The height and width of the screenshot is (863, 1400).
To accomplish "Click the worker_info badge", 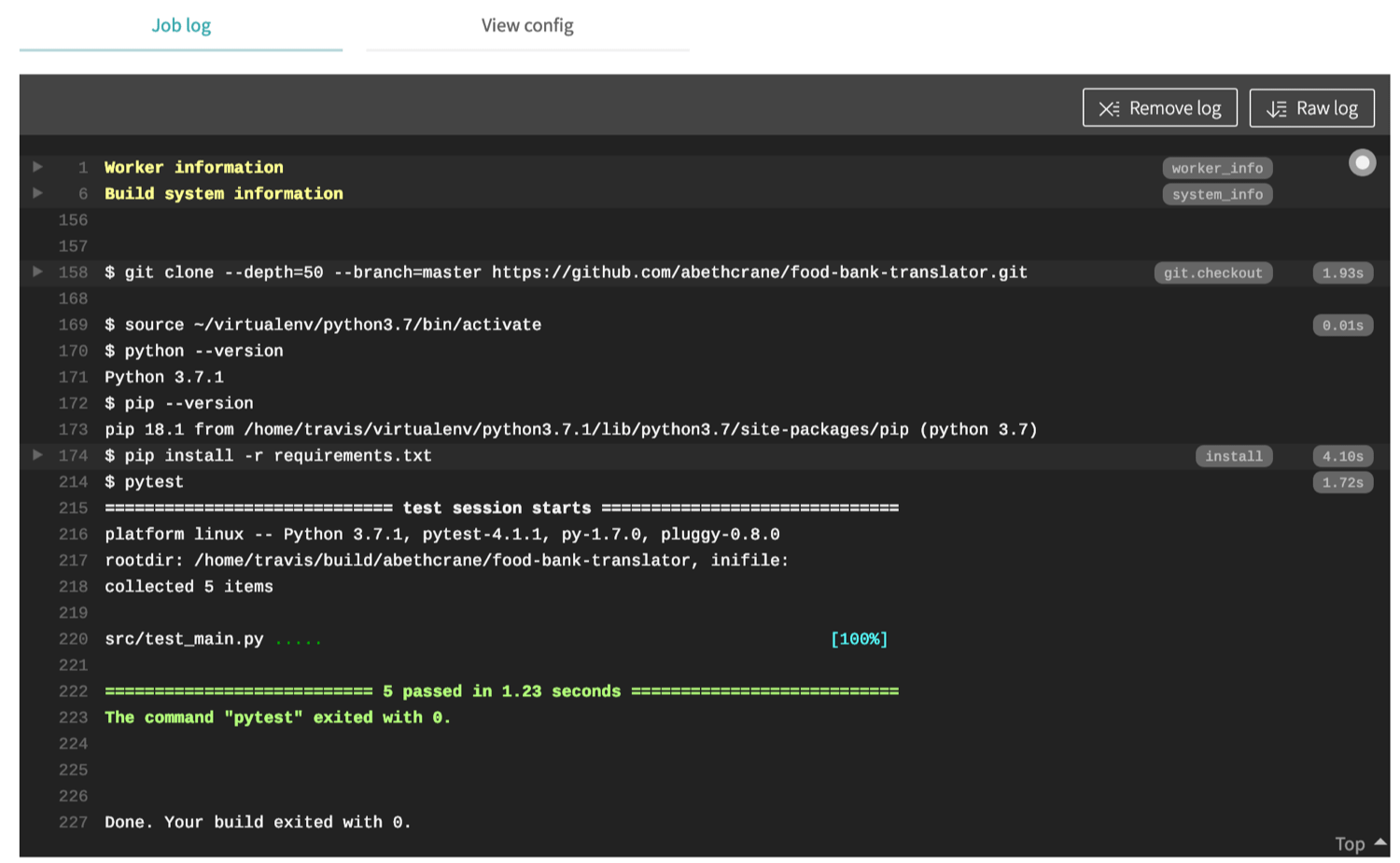I will tap(1217, 168).
